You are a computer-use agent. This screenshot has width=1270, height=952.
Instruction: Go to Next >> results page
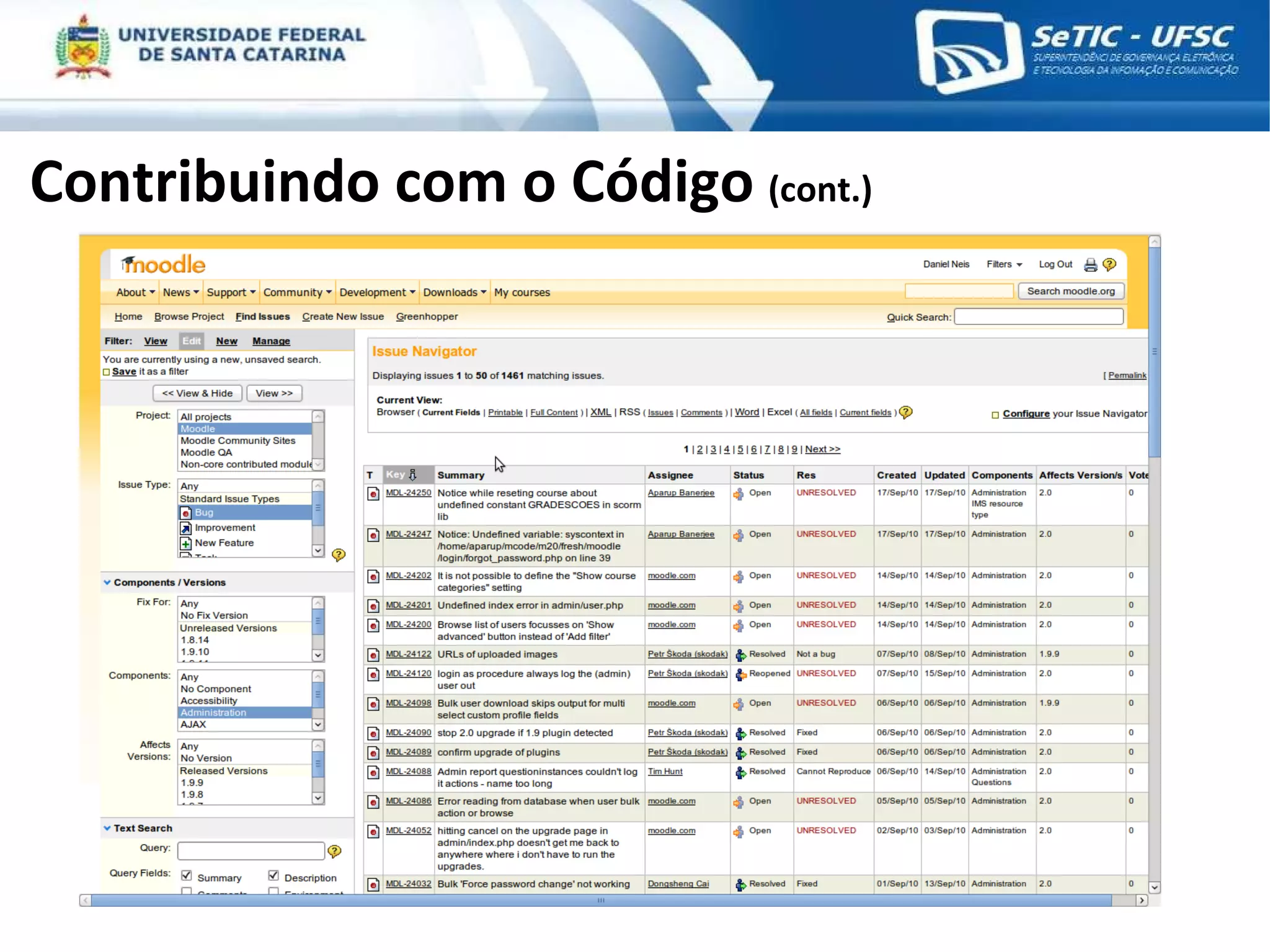[822, 450]
